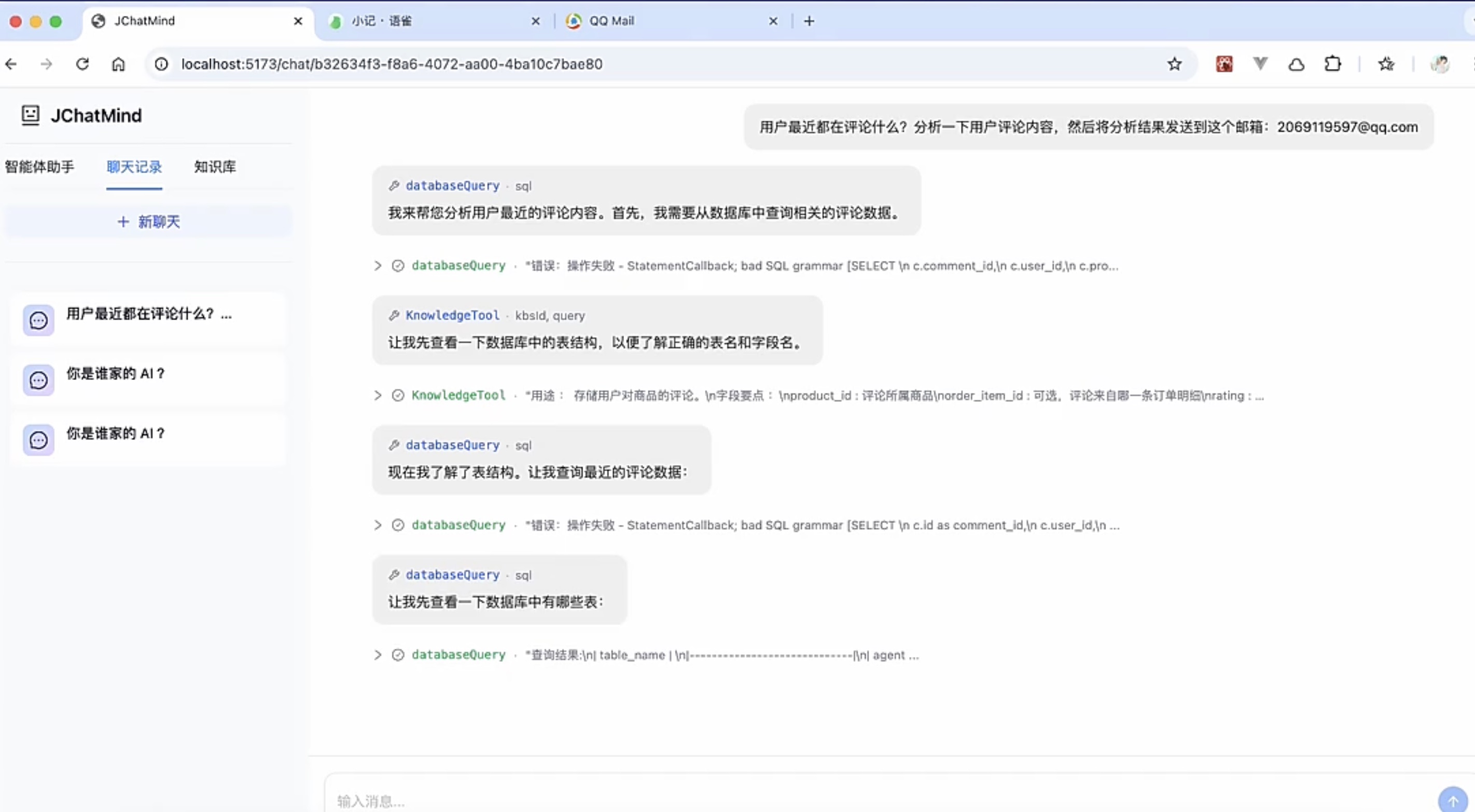Click the browser reload icon

tap(82, 64)
